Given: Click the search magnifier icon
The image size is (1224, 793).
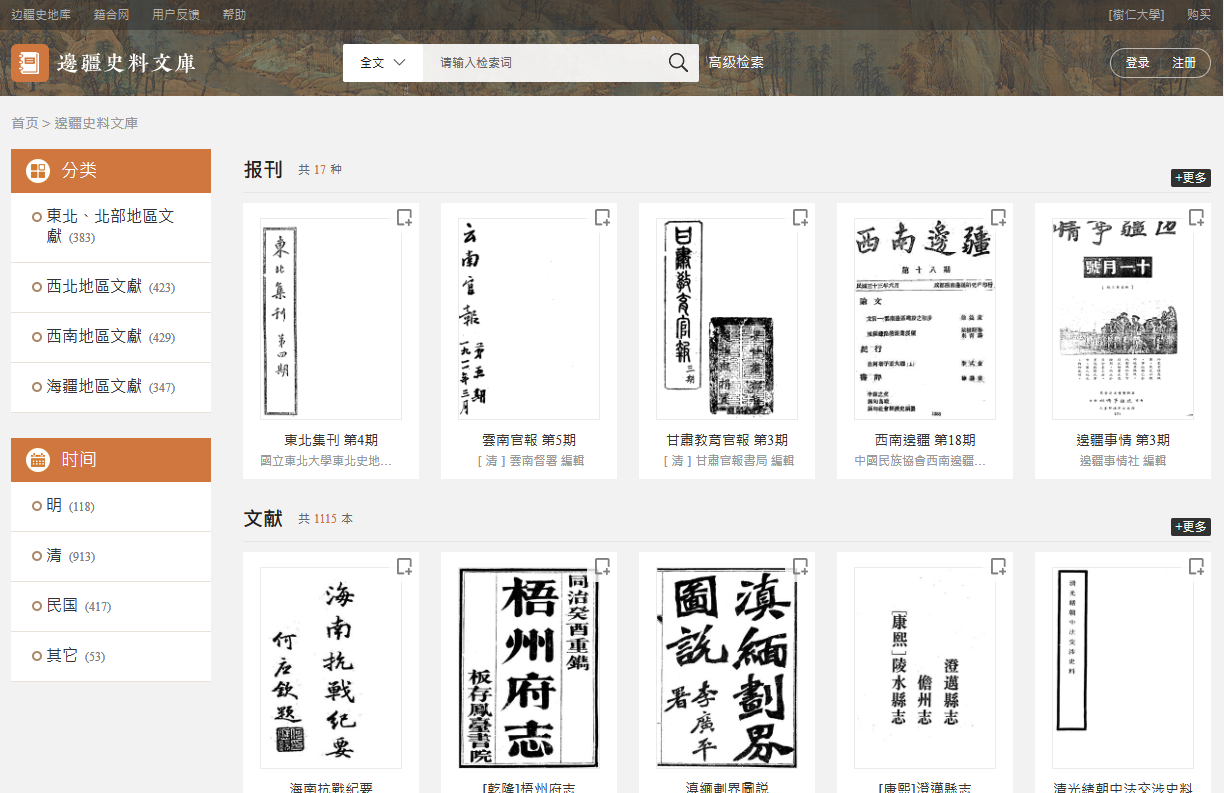Looking at the screenshot, I should tap(678, 63).
